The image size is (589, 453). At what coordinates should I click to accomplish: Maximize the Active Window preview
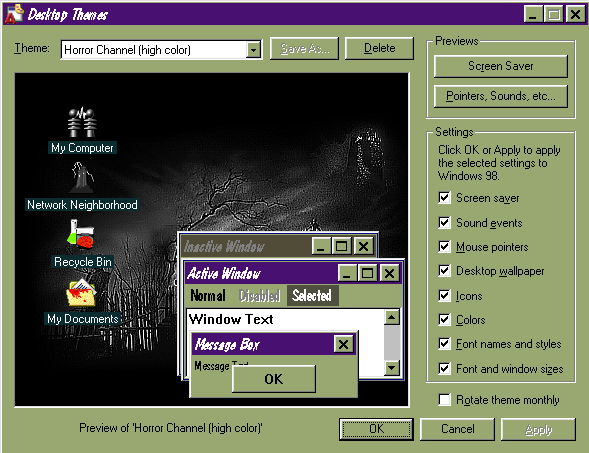pos(367,273)
